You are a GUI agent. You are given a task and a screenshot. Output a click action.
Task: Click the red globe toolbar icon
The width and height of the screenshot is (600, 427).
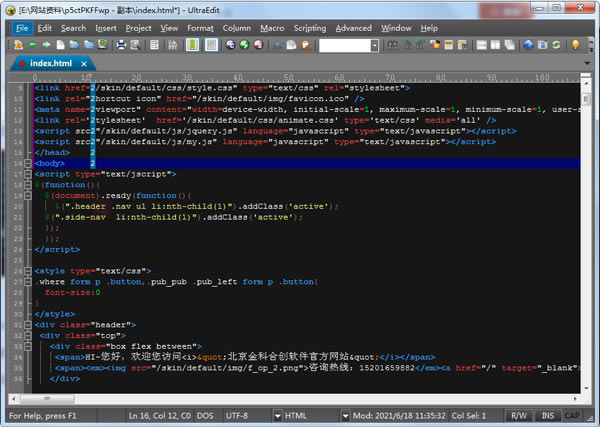259,45
